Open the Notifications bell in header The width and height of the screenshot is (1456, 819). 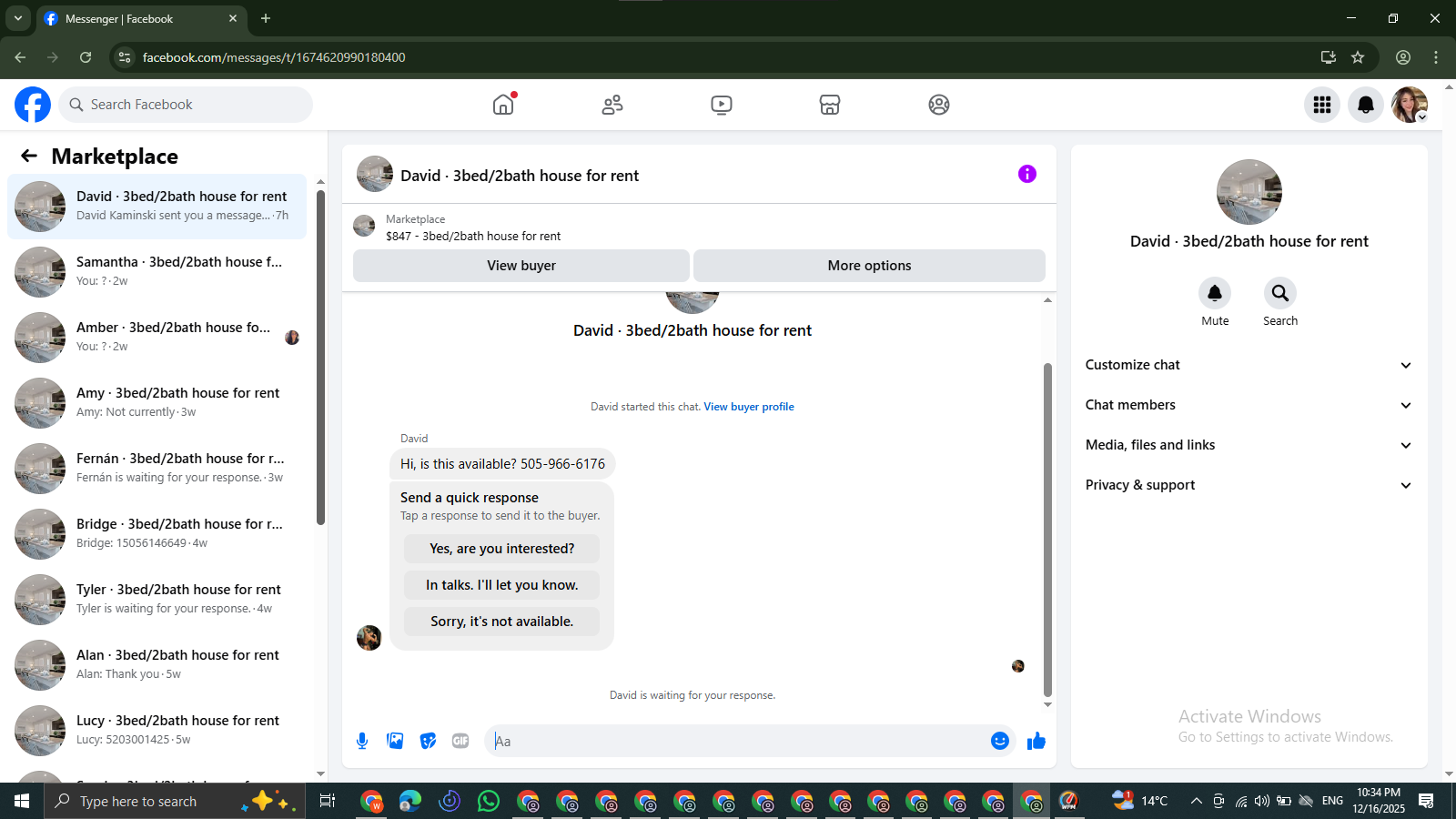coord(1366,105)
